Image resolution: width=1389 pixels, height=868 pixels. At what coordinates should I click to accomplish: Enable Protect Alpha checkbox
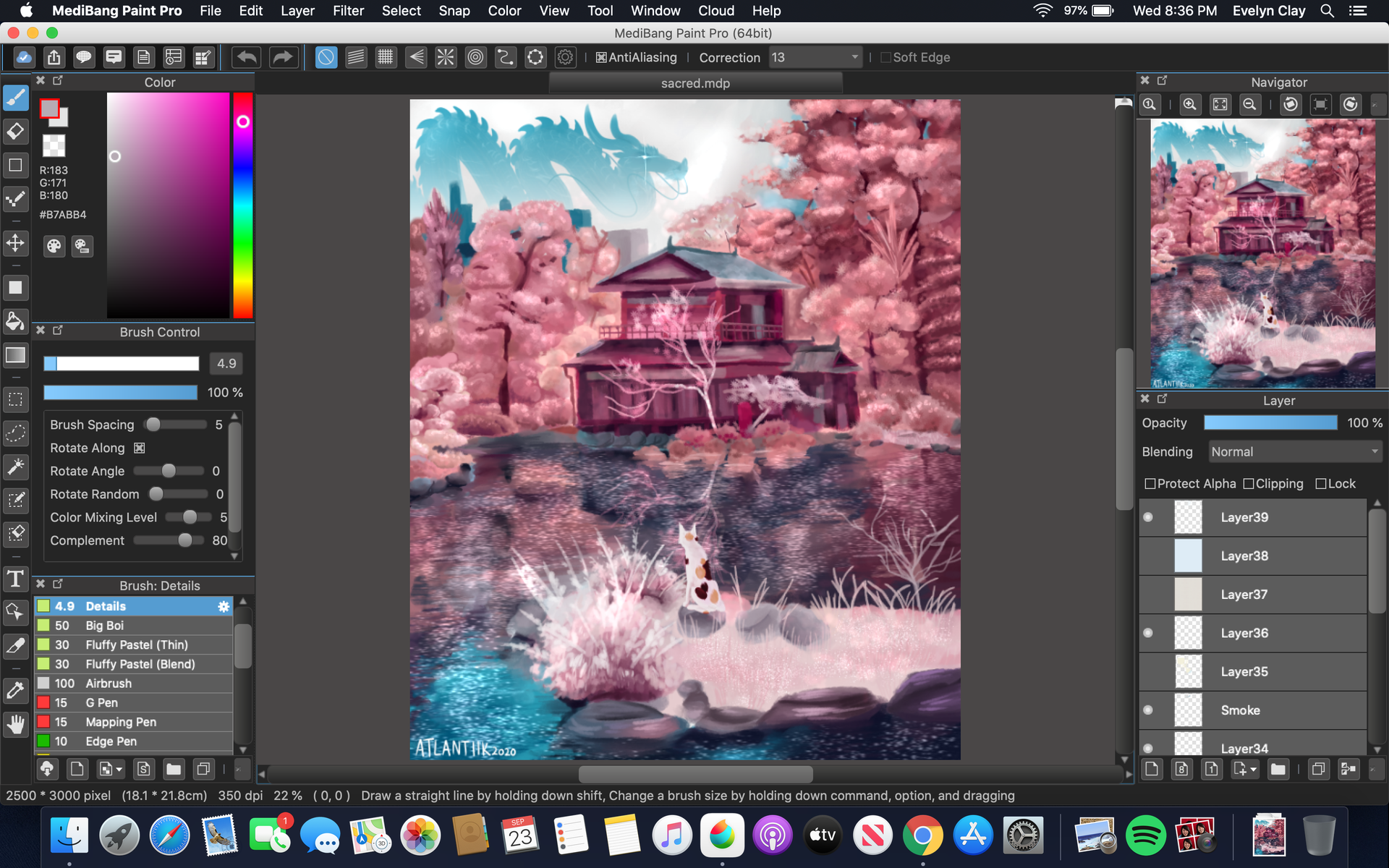point(1150,484)
